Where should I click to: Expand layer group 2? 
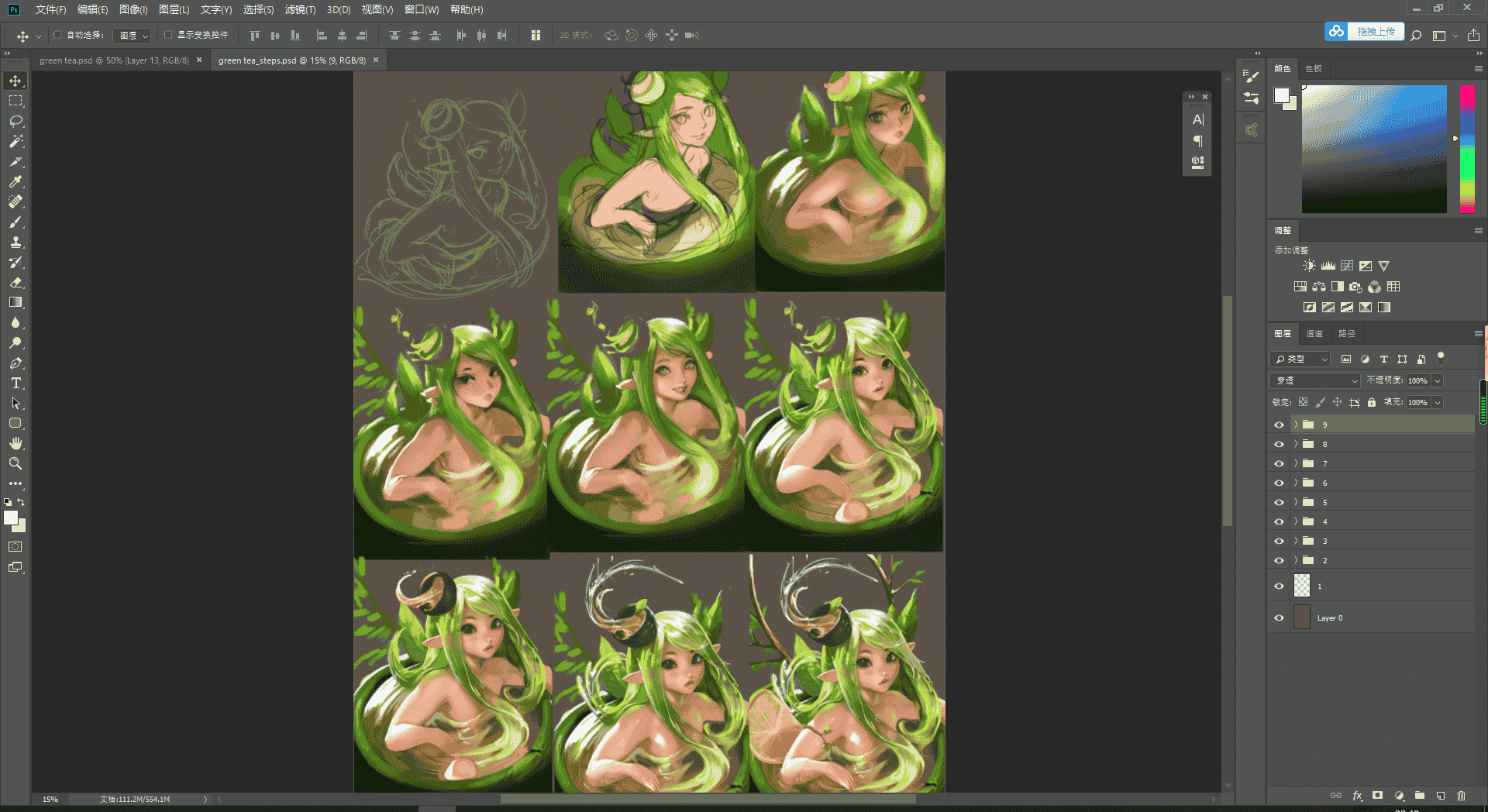1296,560
